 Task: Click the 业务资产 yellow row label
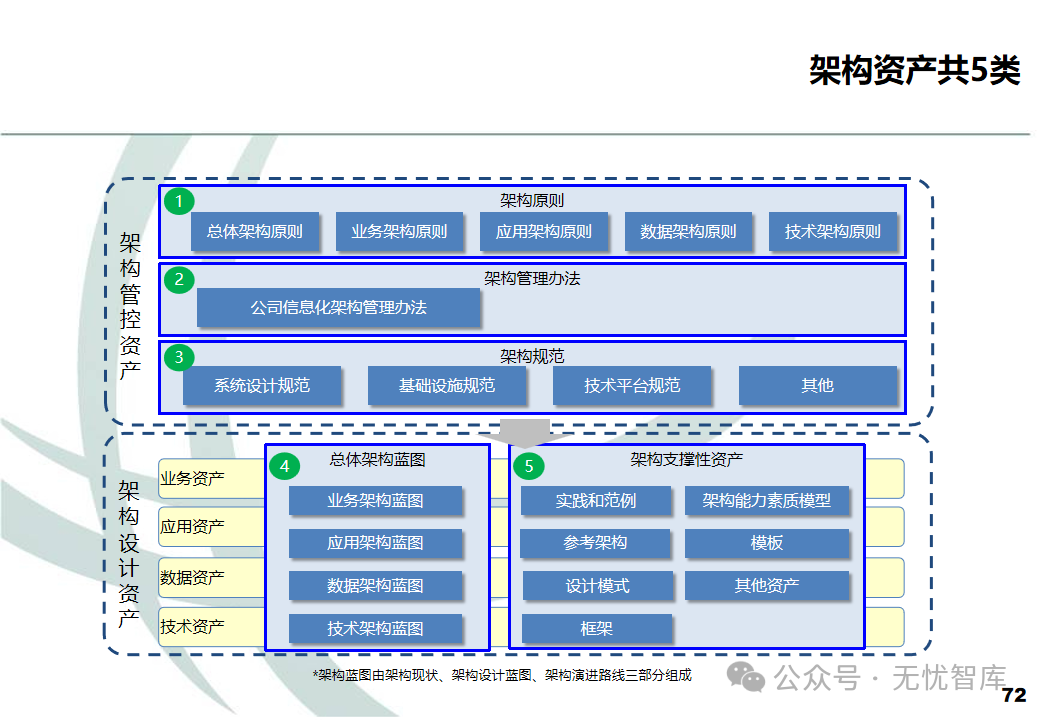pos(211,478)
